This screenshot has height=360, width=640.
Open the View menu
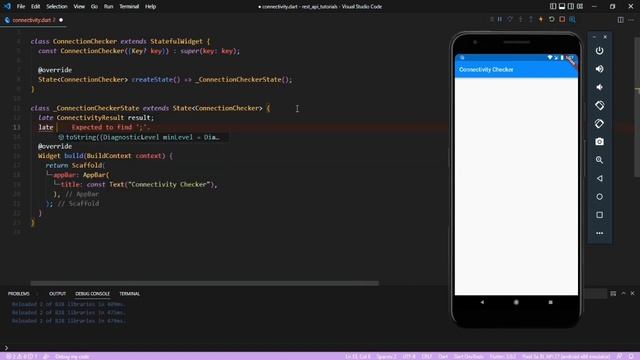(x=79, y=7)
